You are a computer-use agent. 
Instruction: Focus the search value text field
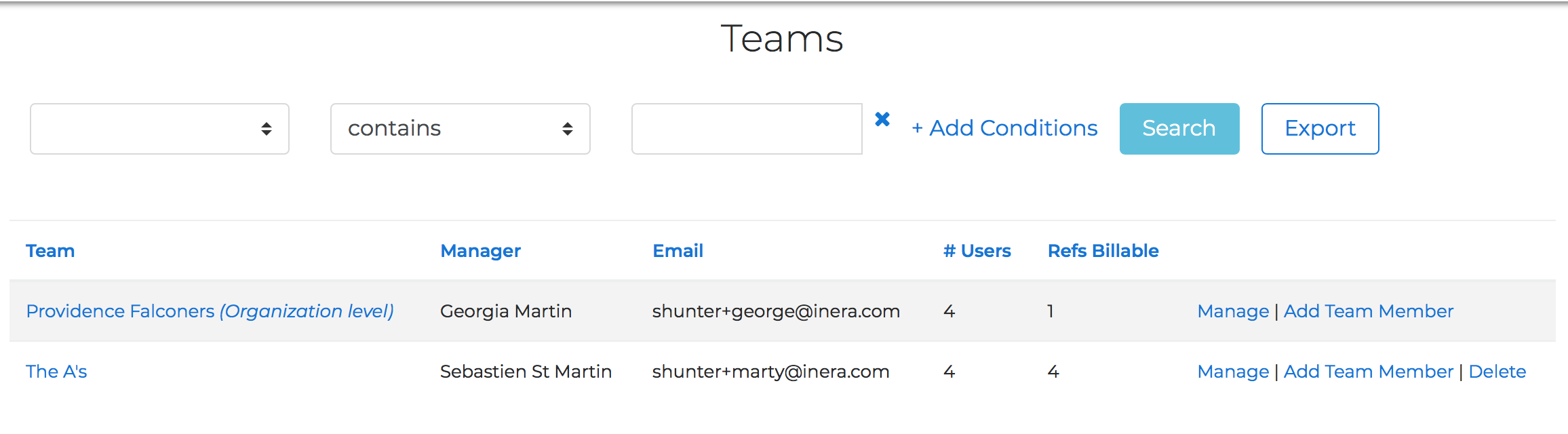pos(747,129)
